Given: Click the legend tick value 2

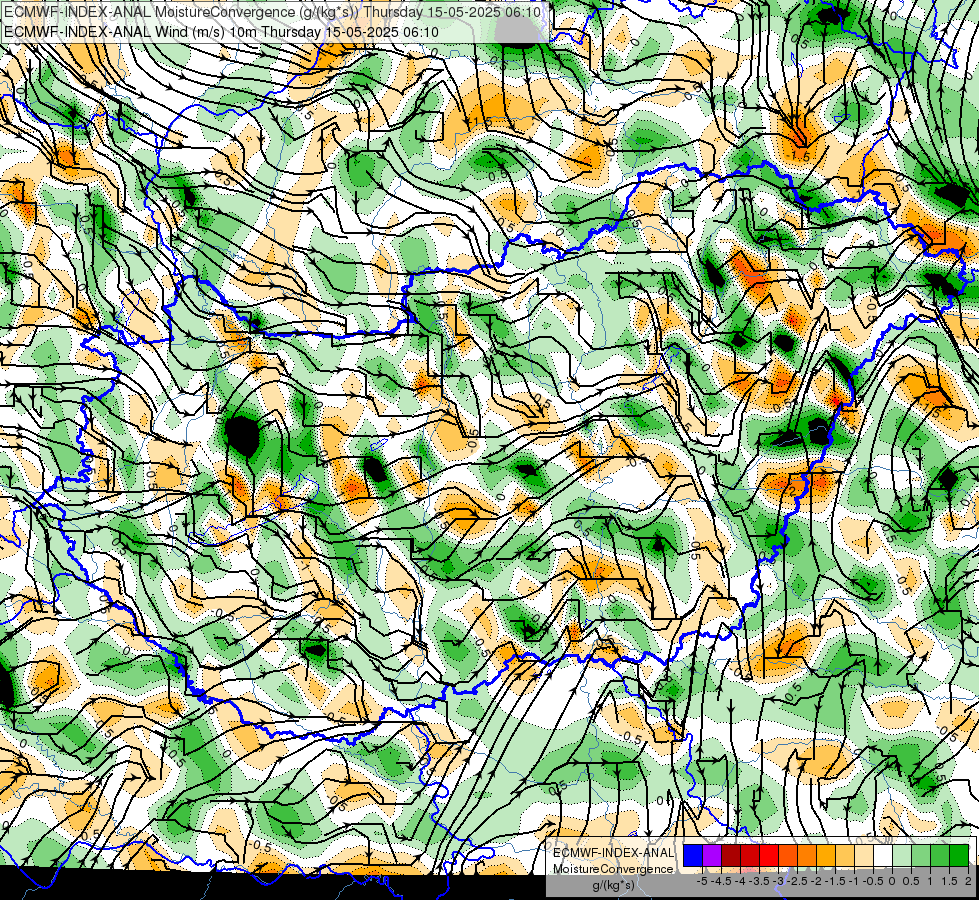Looking at the screenshot, I should (968, 881).
